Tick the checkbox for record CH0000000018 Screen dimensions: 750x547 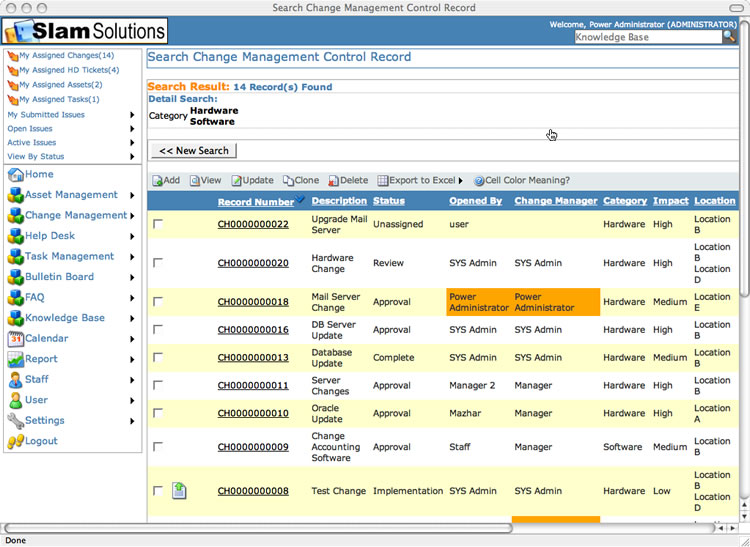pyautogui.click(x=158, y=301)
